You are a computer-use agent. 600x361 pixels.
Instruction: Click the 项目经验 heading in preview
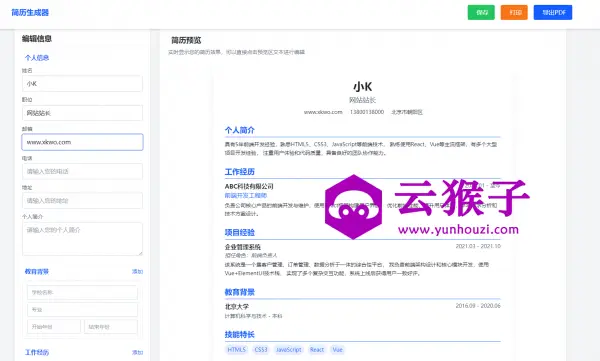240,232
